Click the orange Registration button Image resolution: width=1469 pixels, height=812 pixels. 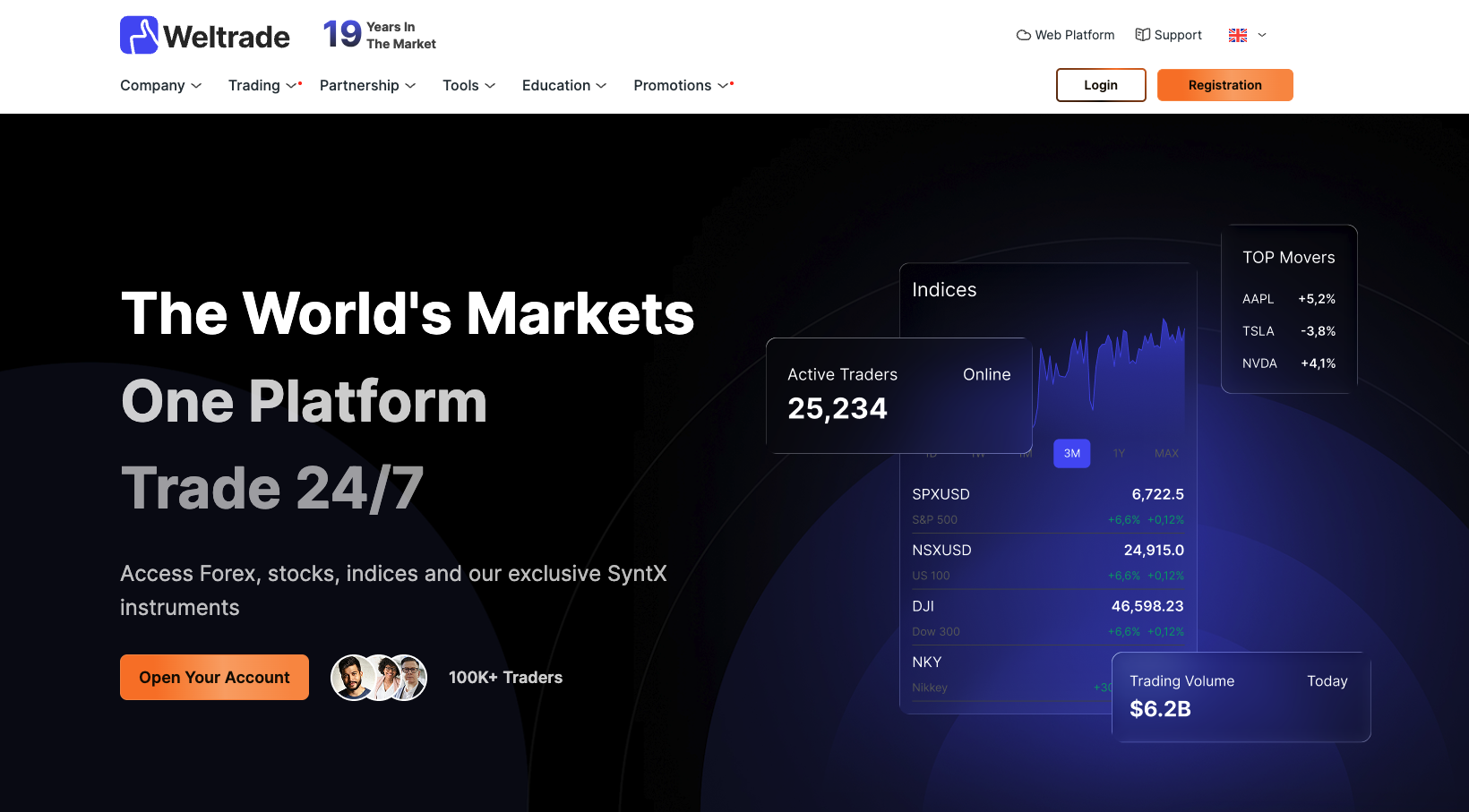point(1225,85)
